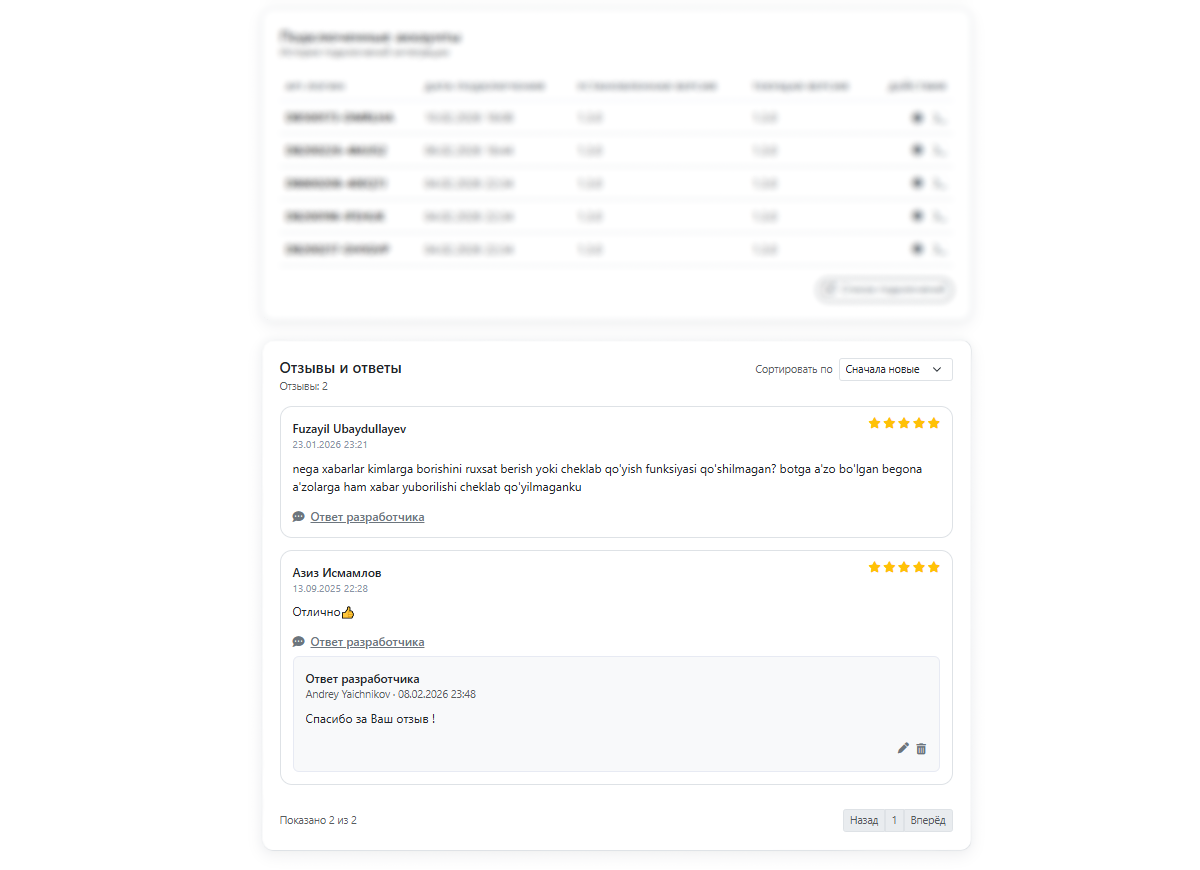Image resolution: width=1200 pixels, height=870 pixels.
Task: Open the "Сначала новые" sort dropdown
Action: (x=895, y=370)
